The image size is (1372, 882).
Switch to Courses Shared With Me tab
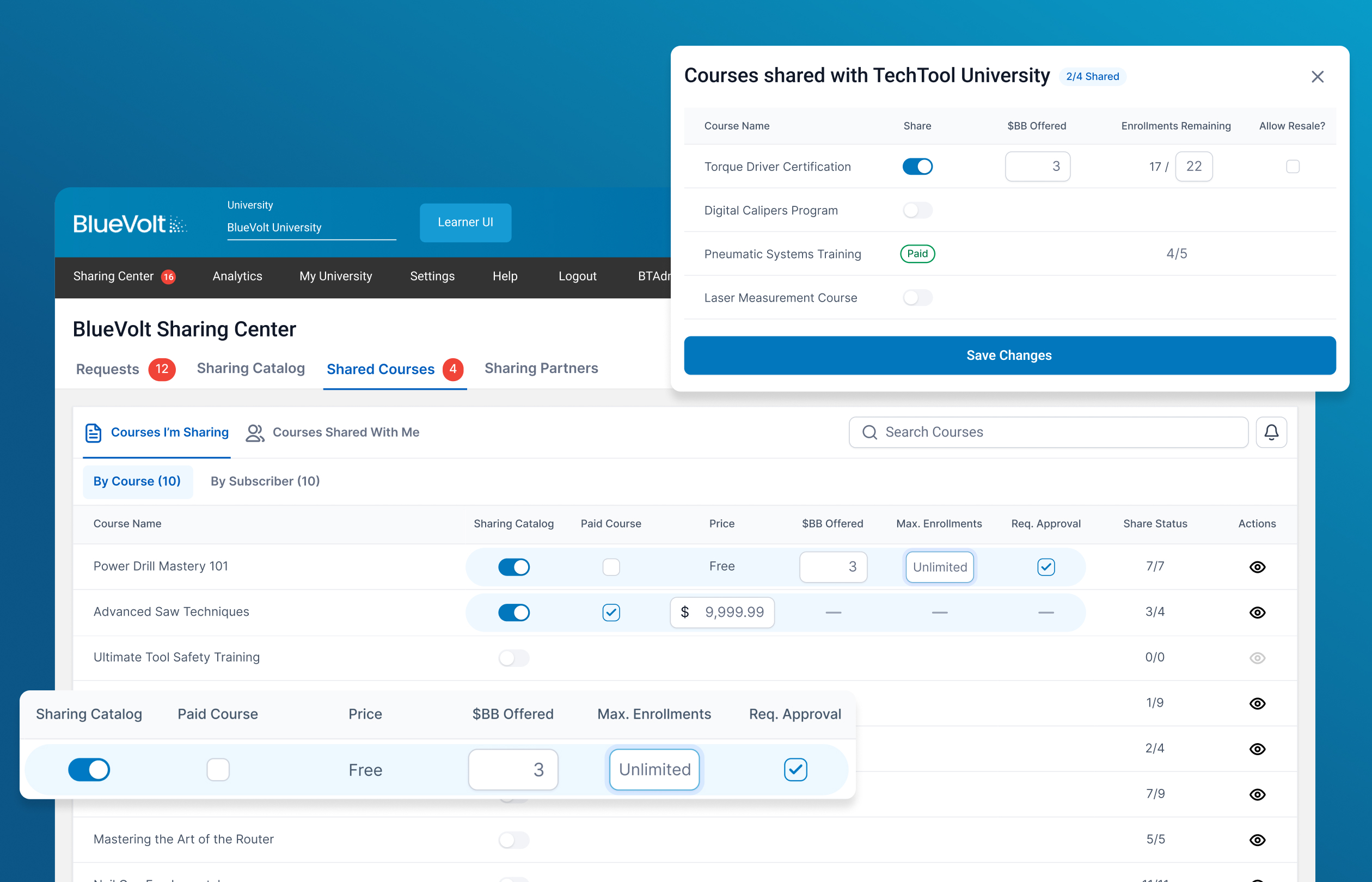[333, 433]
